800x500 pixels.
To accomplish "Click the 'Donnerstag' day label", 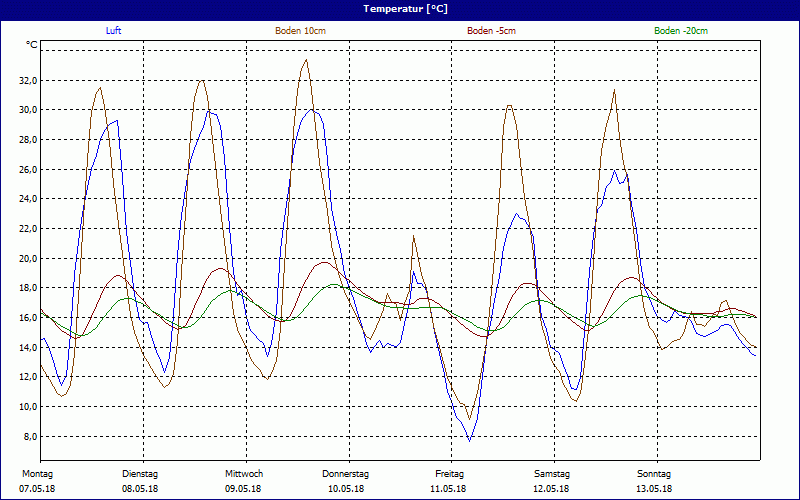I will pos(345,474).
